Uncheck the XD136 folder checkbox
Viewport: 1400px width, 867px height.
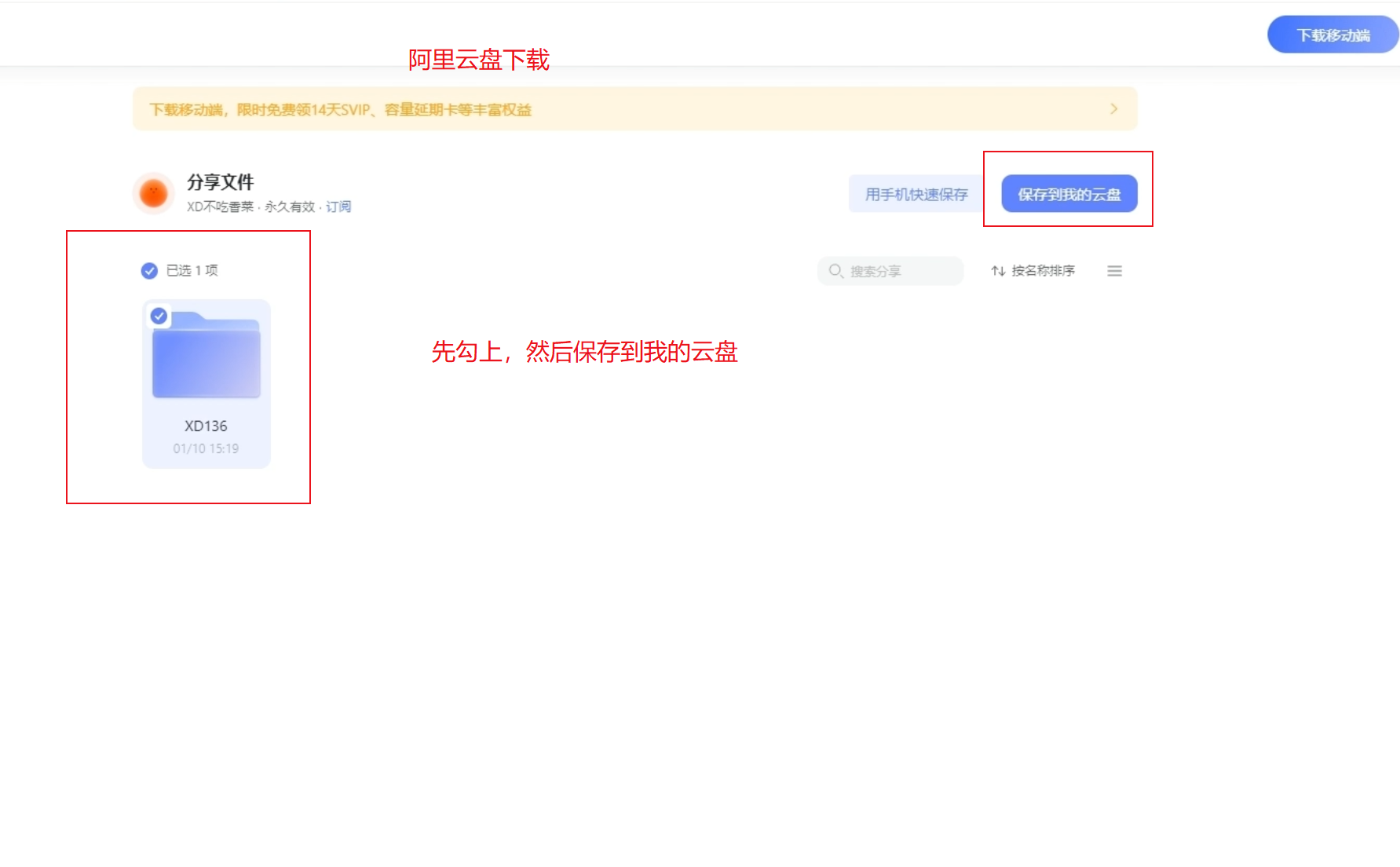[x=159, y=316]
